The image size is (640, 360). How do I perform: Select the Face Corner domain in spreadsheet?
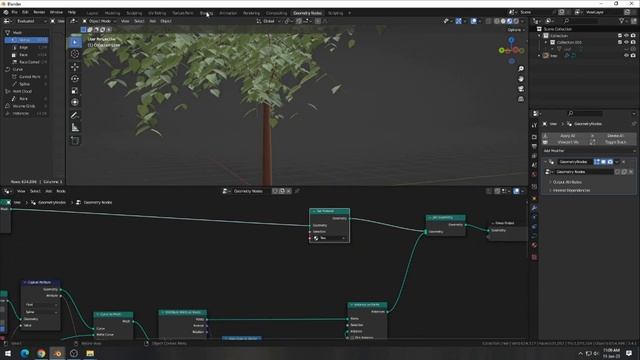tap(26, 62)
